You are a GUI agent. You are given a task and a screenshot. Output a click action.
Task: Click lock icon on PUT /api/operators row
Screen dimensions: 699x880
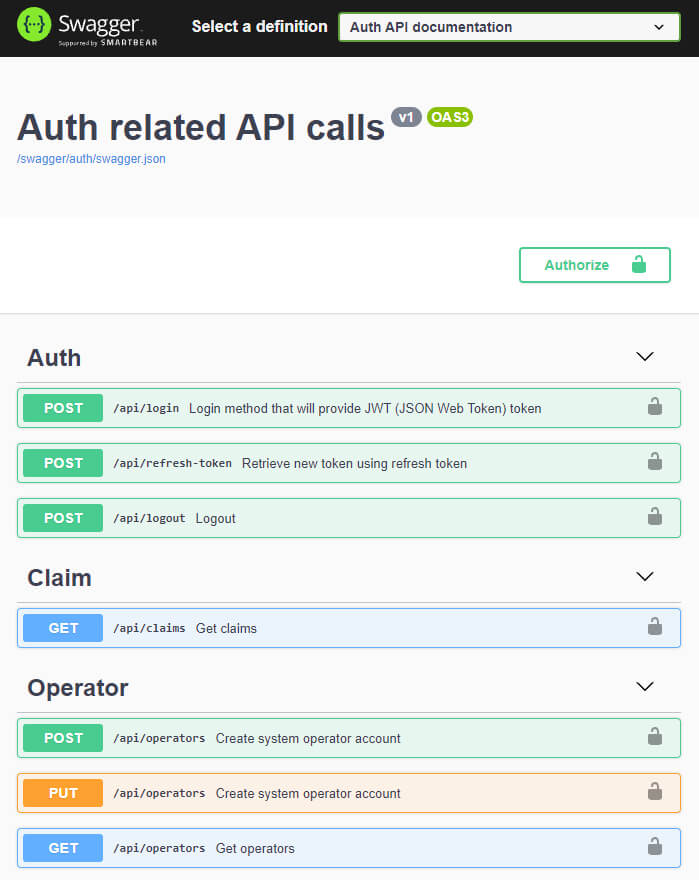(x=655, y=791)
